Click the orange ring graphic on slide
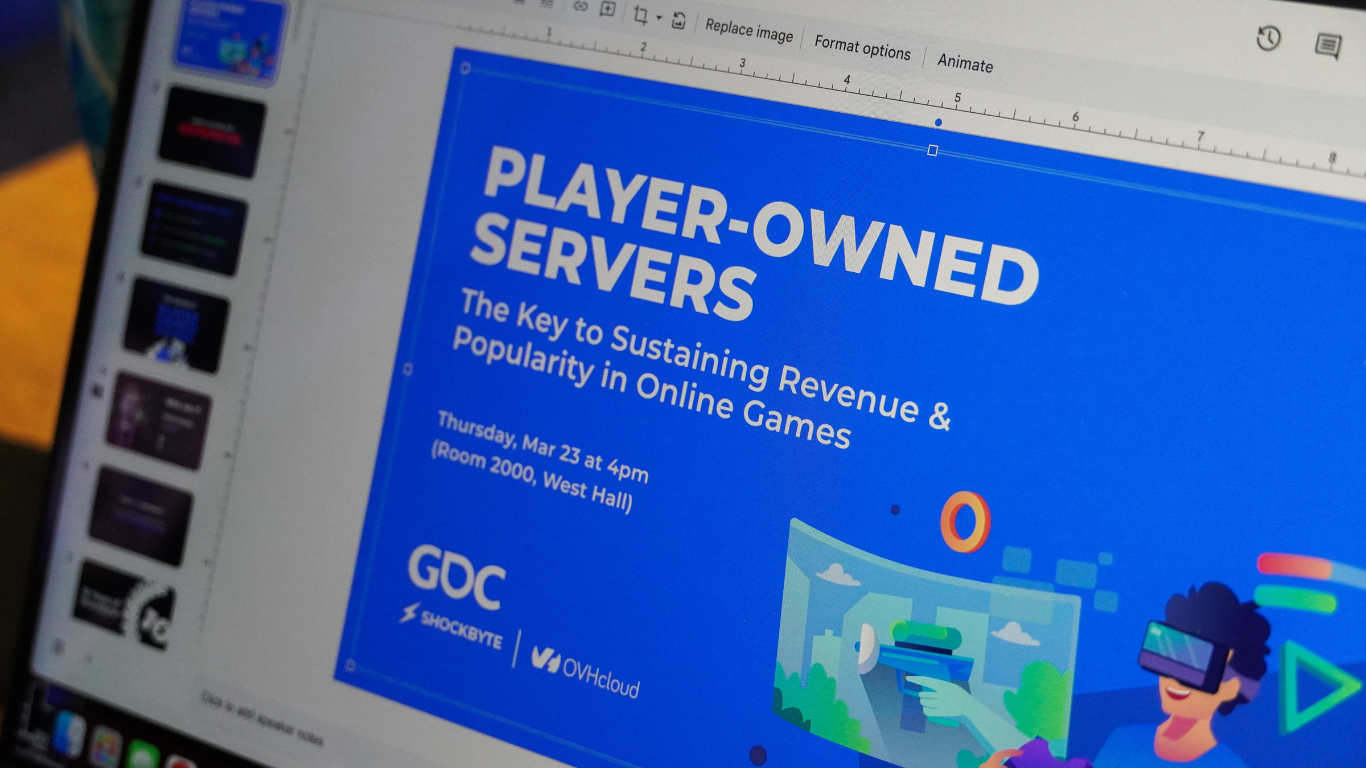This screenshot has height=768, width=1366. click(x=965, y=521)
